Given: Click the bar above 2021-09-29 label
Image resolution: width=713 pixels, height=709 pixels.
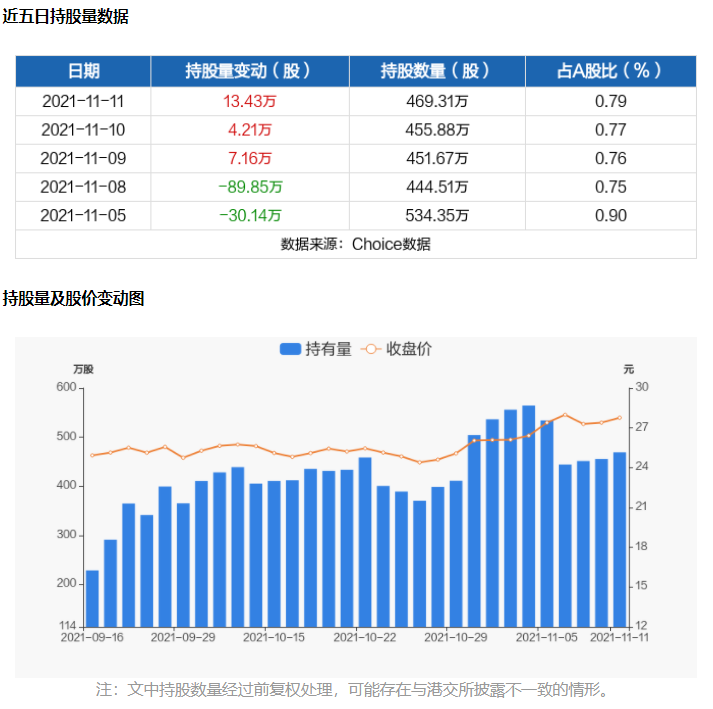Looking at the screenshot, I should point(183,565).
